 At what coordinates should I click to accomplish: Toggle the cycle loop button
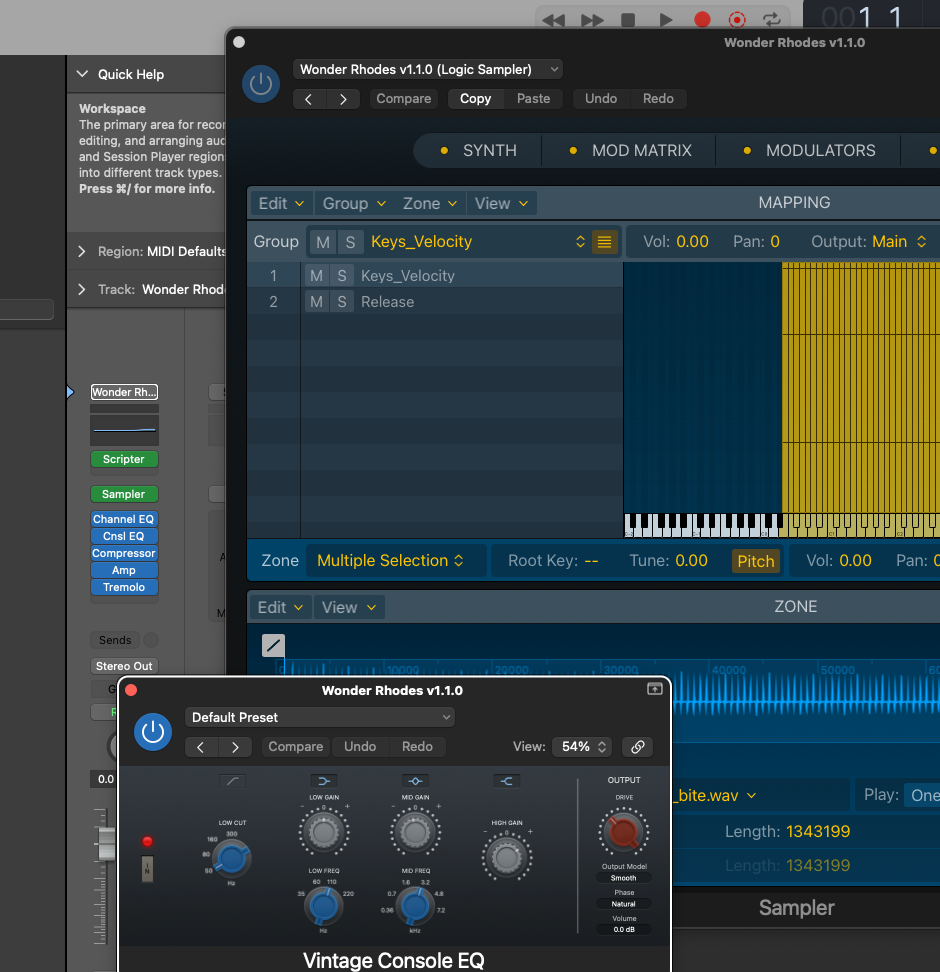[x=771, y=20]
